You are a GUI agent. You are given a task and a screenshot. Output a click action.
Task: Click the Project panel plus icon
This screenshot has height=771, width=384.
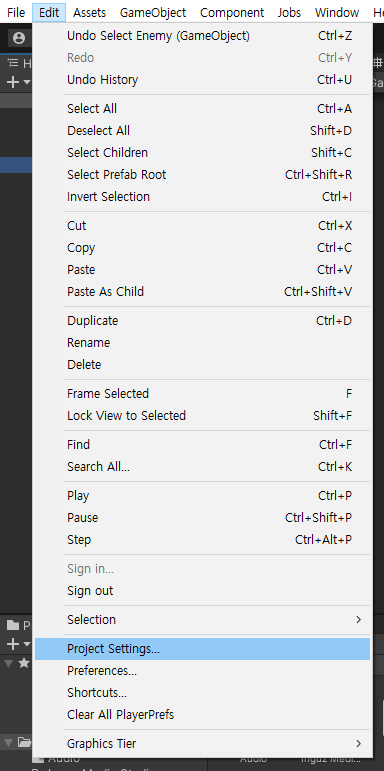(13, 644)
